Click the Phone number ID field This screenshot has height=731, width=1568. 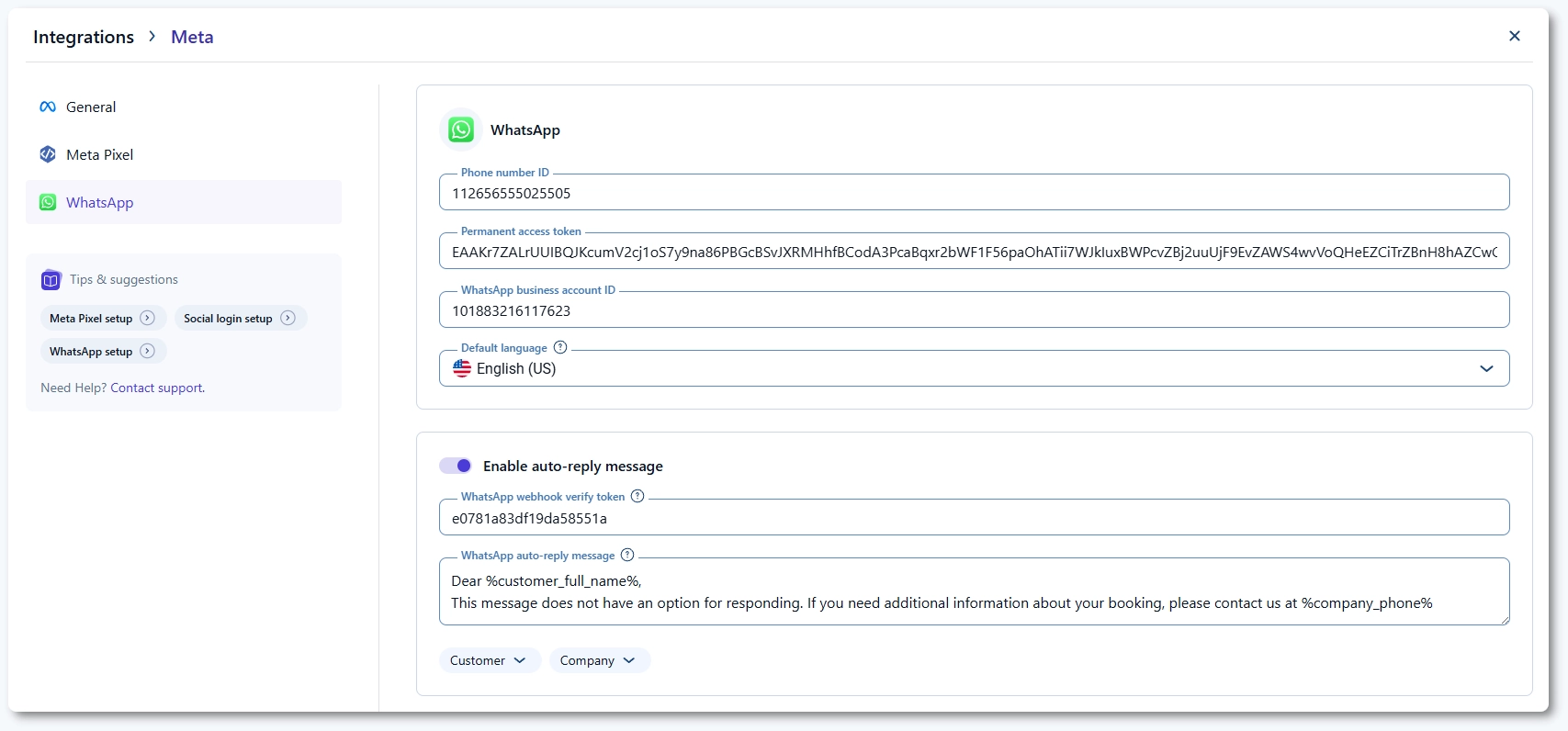[x=974, y=193]
